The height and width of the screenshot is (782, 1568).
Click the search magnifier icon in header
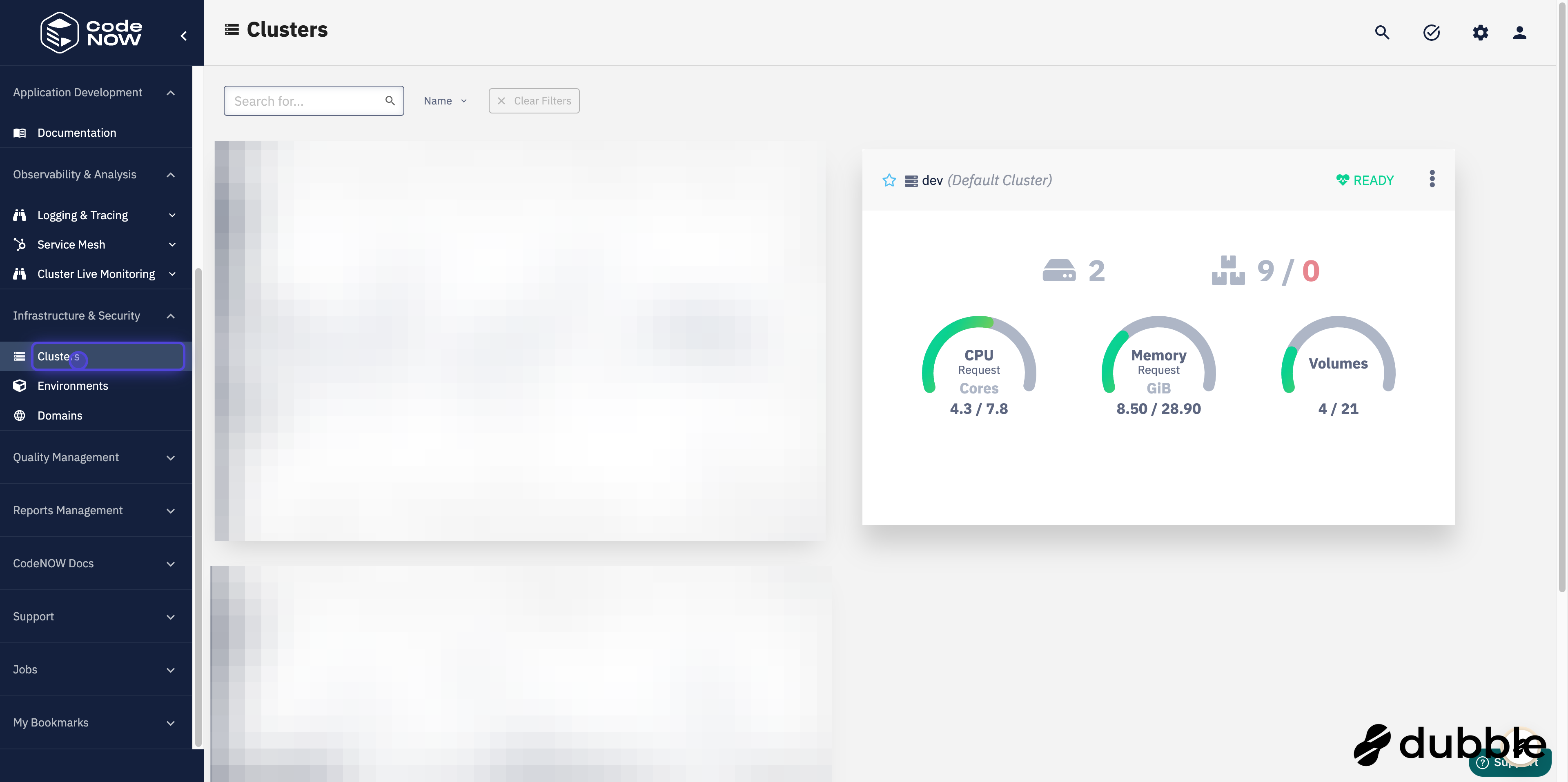1382,32
